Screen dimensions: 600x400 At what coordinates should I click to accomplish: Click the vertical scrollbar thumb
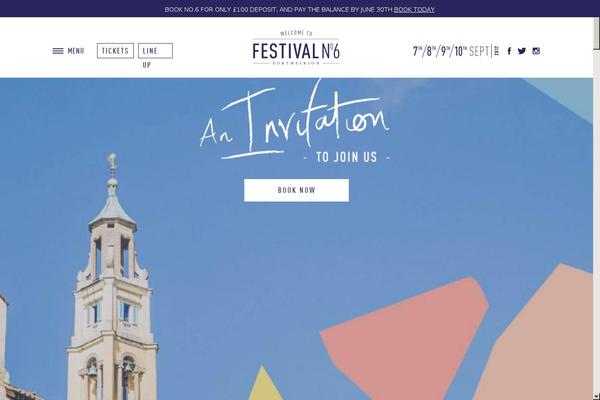point(596,33)
